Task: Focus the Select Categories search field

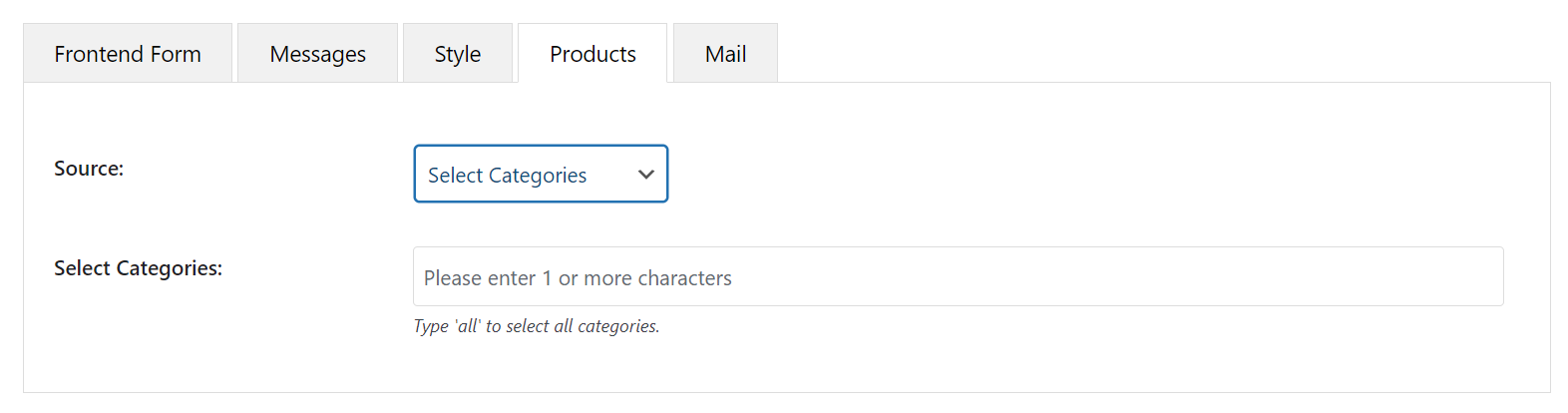Action: (958, 277)
